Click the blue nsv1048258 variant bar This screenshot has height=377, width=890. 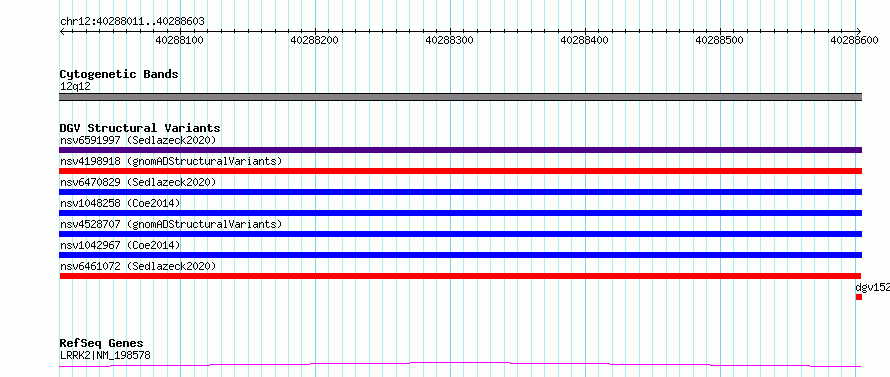[460, 213]
